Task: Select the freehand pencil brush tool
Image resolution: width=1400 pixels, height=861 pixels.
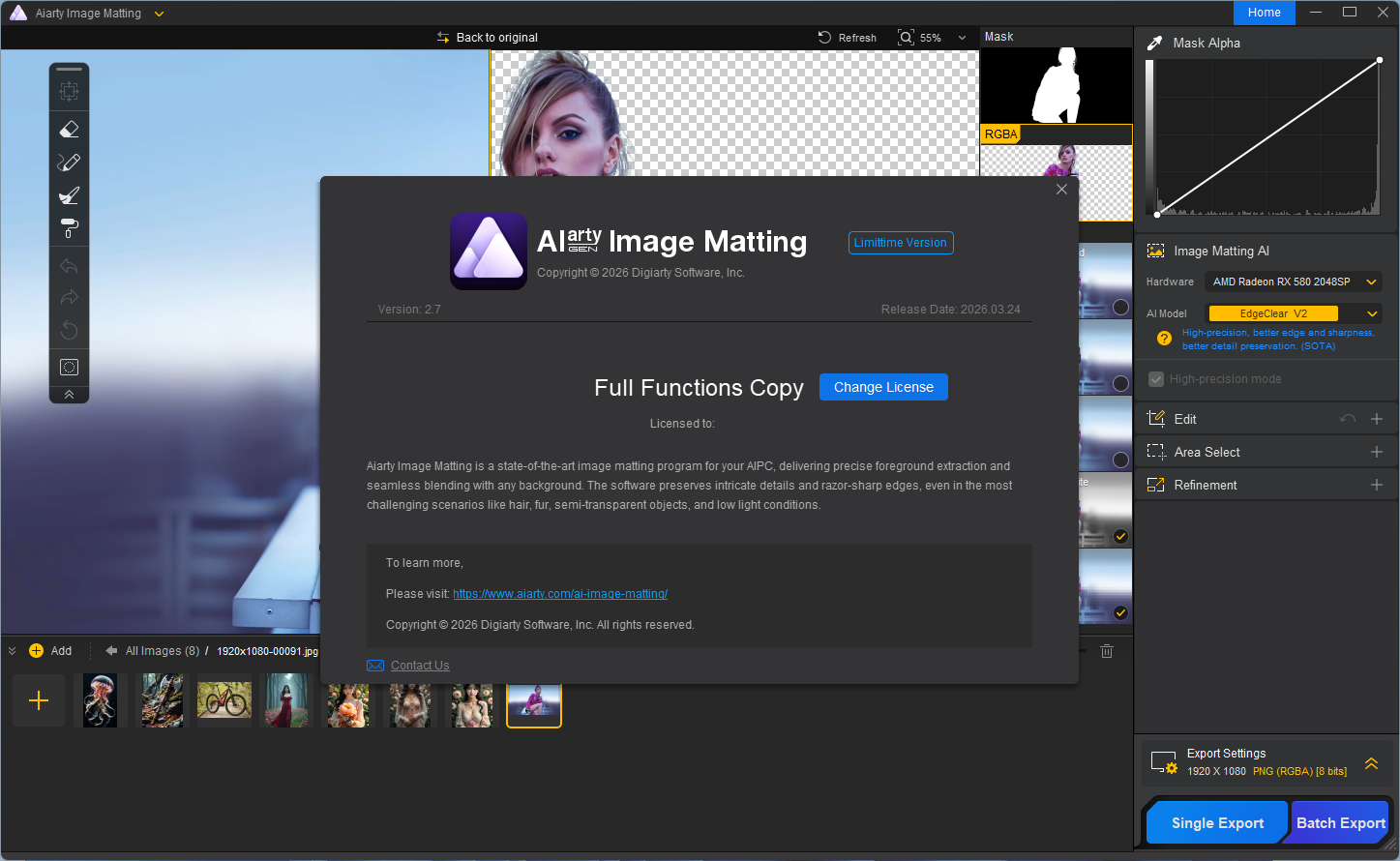Action: pyautogui.click(x=69, y=163)
